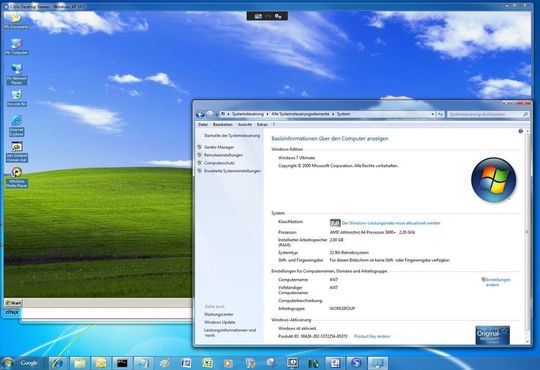Open My Documents icon on XP desktop
Image resolution: width=540 pixels, height=370 pixels.
click(x=16, y=20)
